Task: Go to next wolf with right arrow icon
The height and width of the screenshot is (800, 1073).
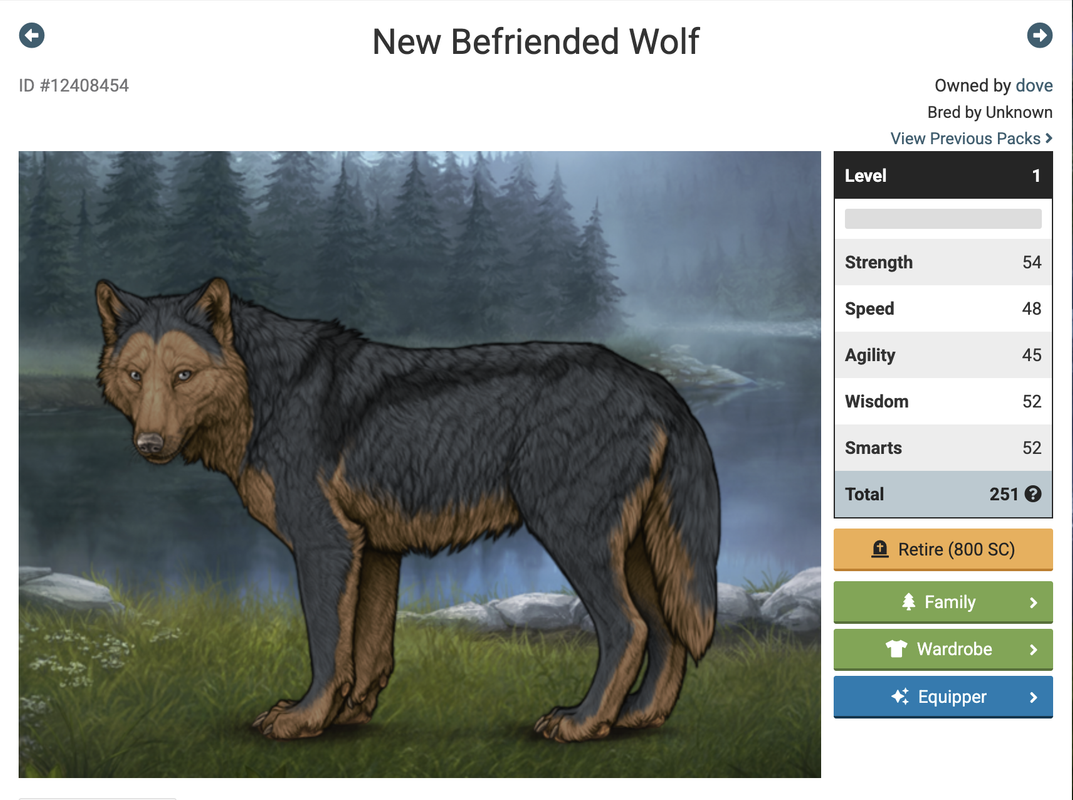Action: coord(1039,36)
